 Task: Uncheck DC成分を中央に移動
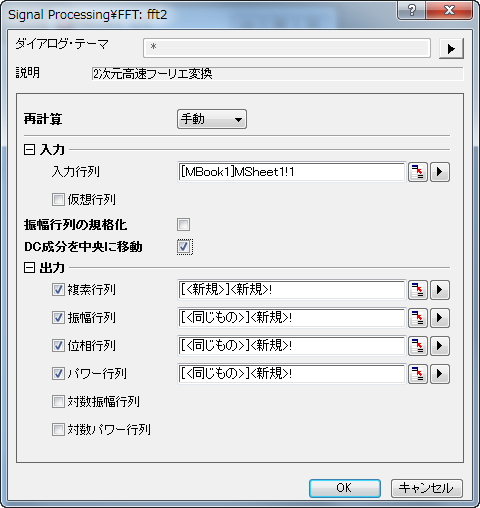184,247
